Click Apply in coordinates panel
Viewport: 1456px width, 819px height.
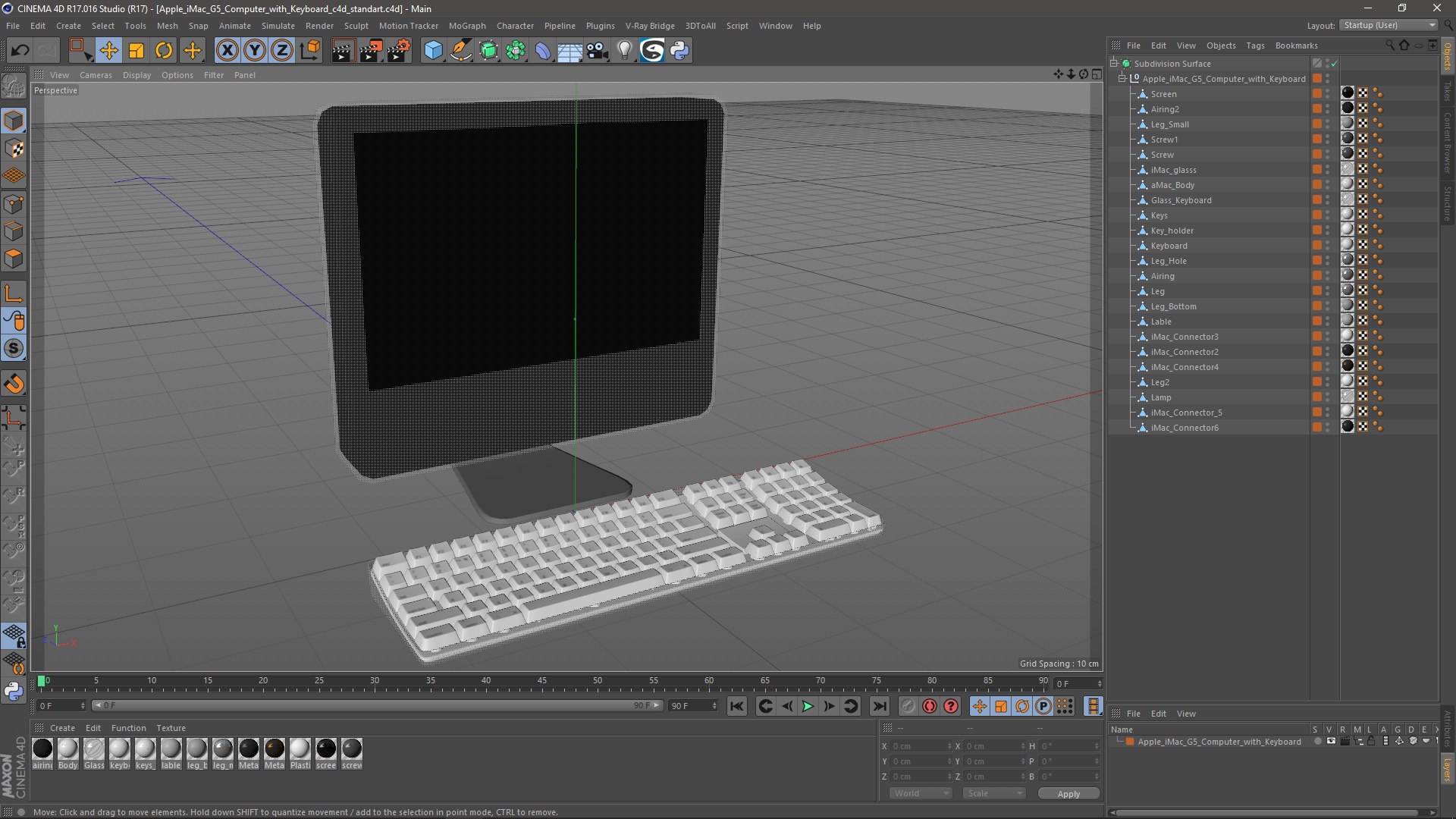[x=1068, y=794]
